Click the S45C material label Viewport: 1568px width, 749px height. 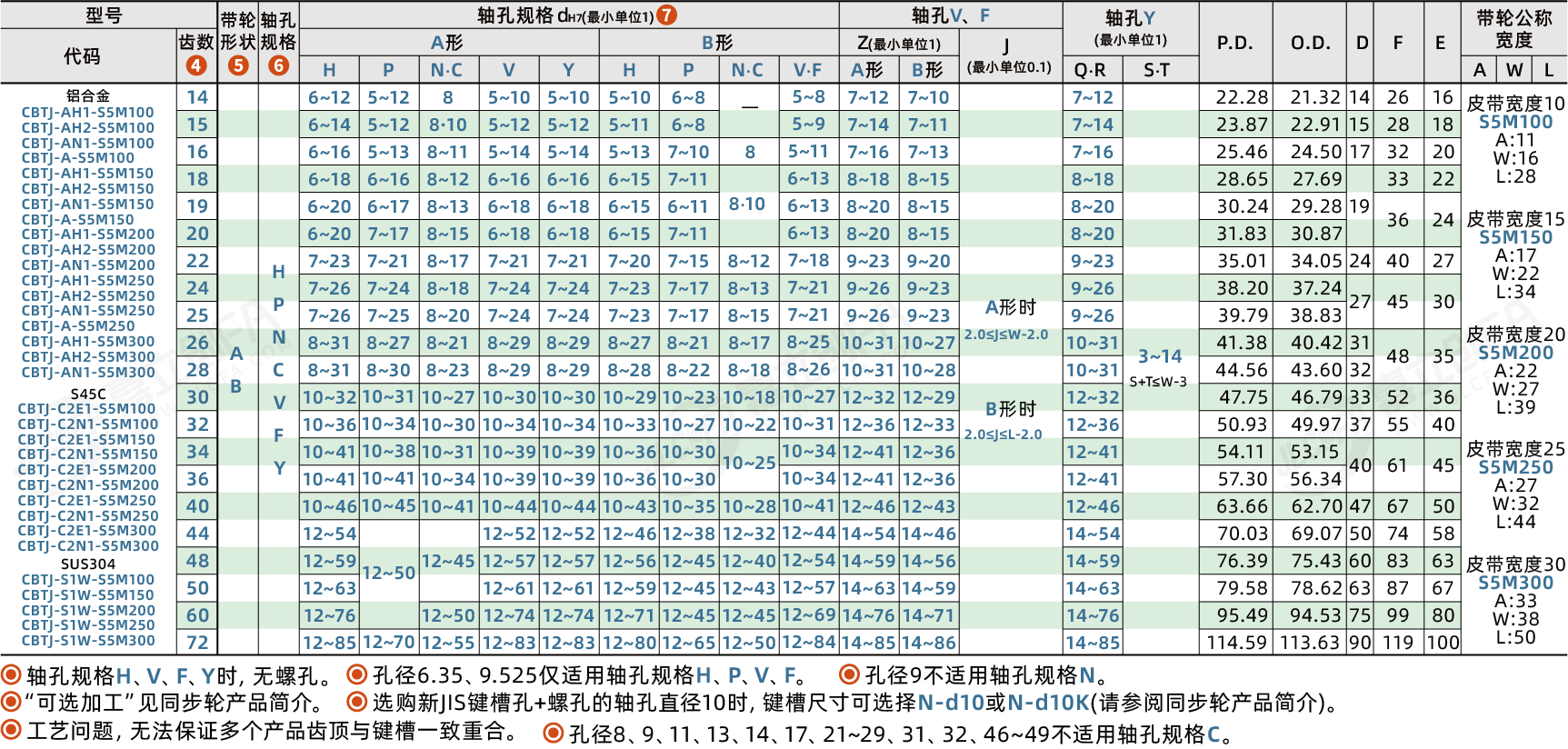(88, 394)
